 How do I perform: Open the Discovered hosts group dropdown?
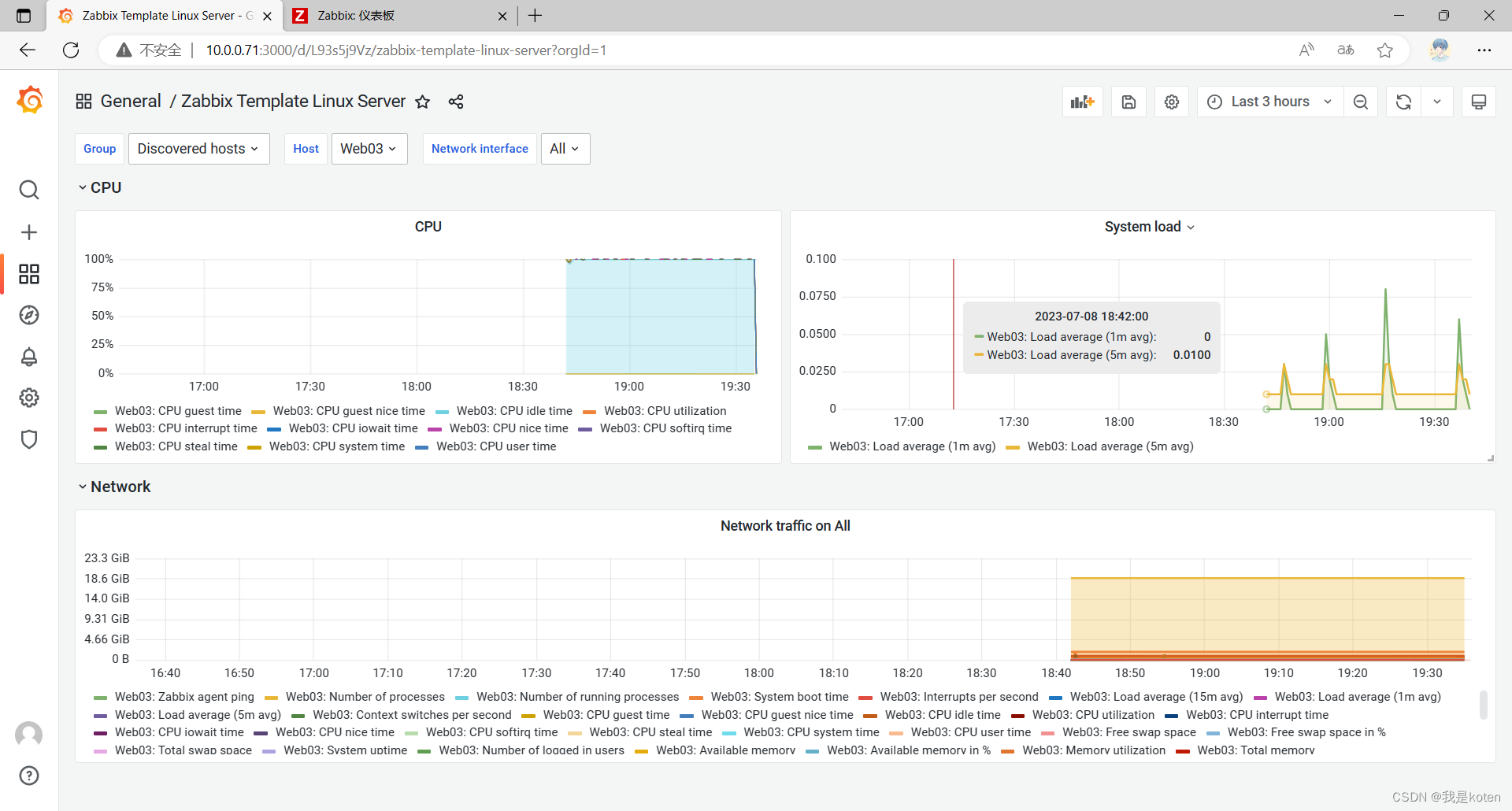coord(198,149)
